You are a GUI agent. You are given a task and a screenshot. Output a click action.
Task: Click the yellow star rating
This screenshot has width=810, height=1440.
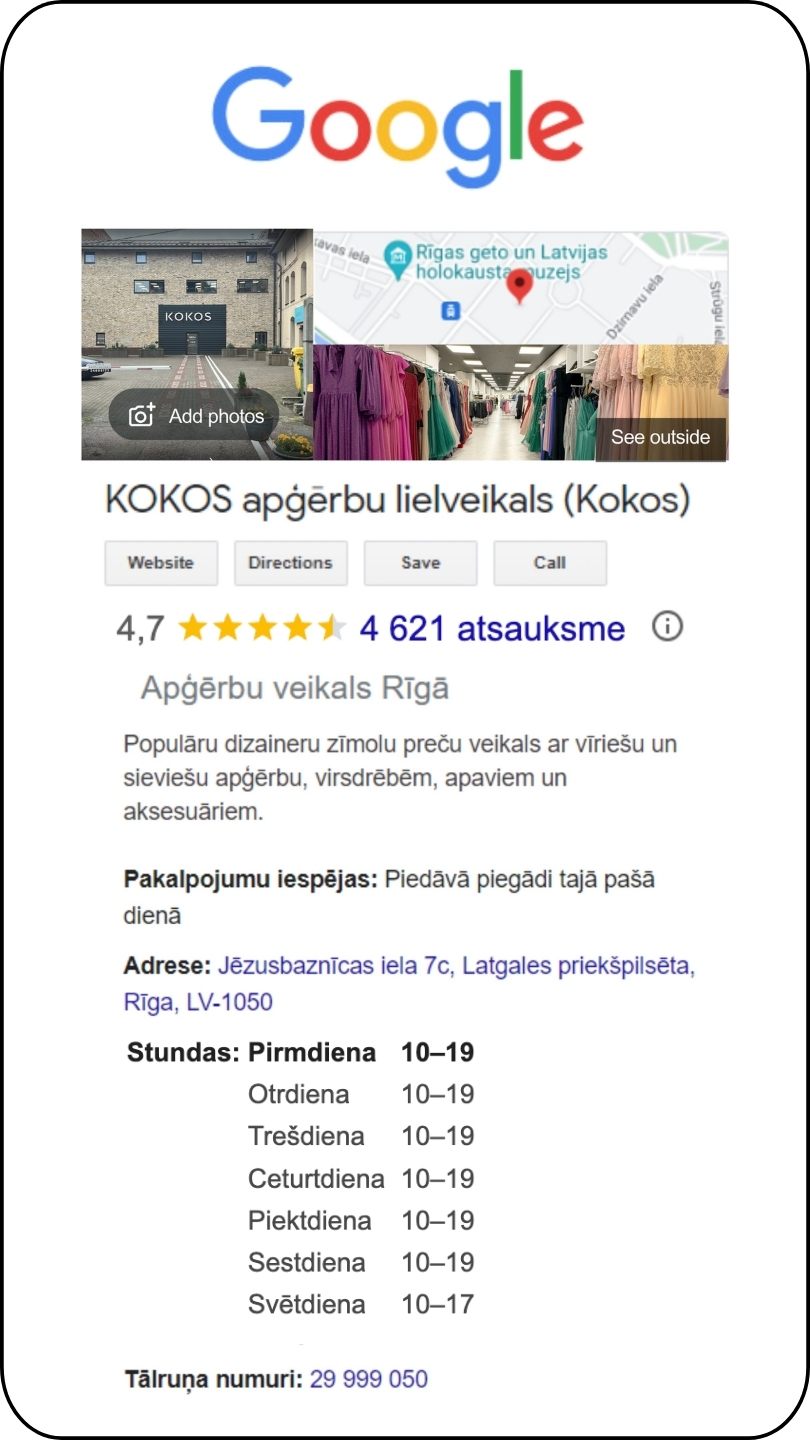(262, 628)
